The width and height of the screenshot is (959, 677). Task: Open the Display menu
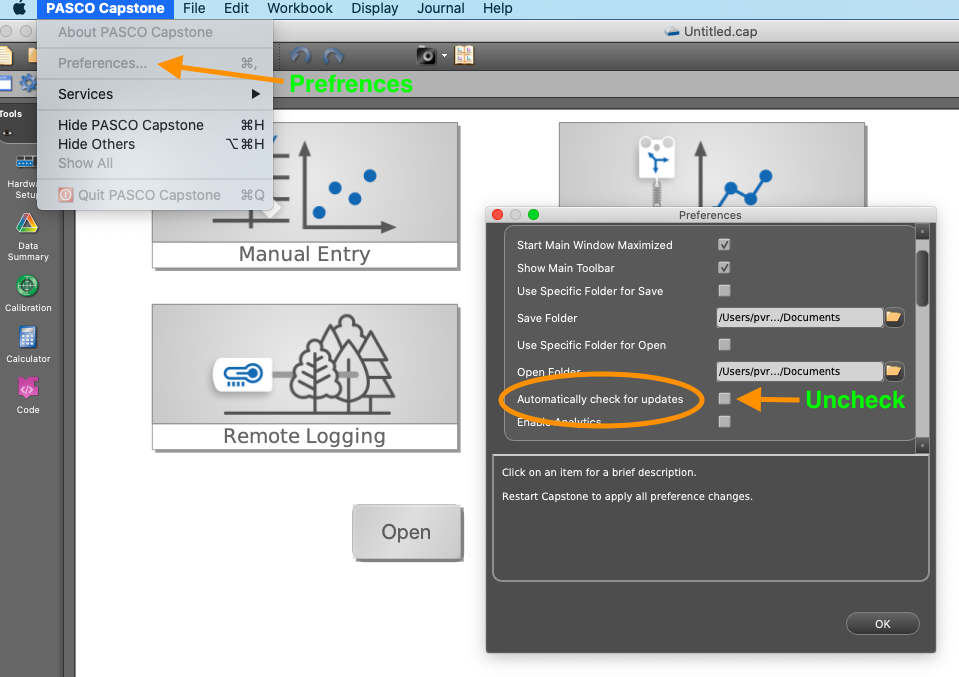pos(374,8)
